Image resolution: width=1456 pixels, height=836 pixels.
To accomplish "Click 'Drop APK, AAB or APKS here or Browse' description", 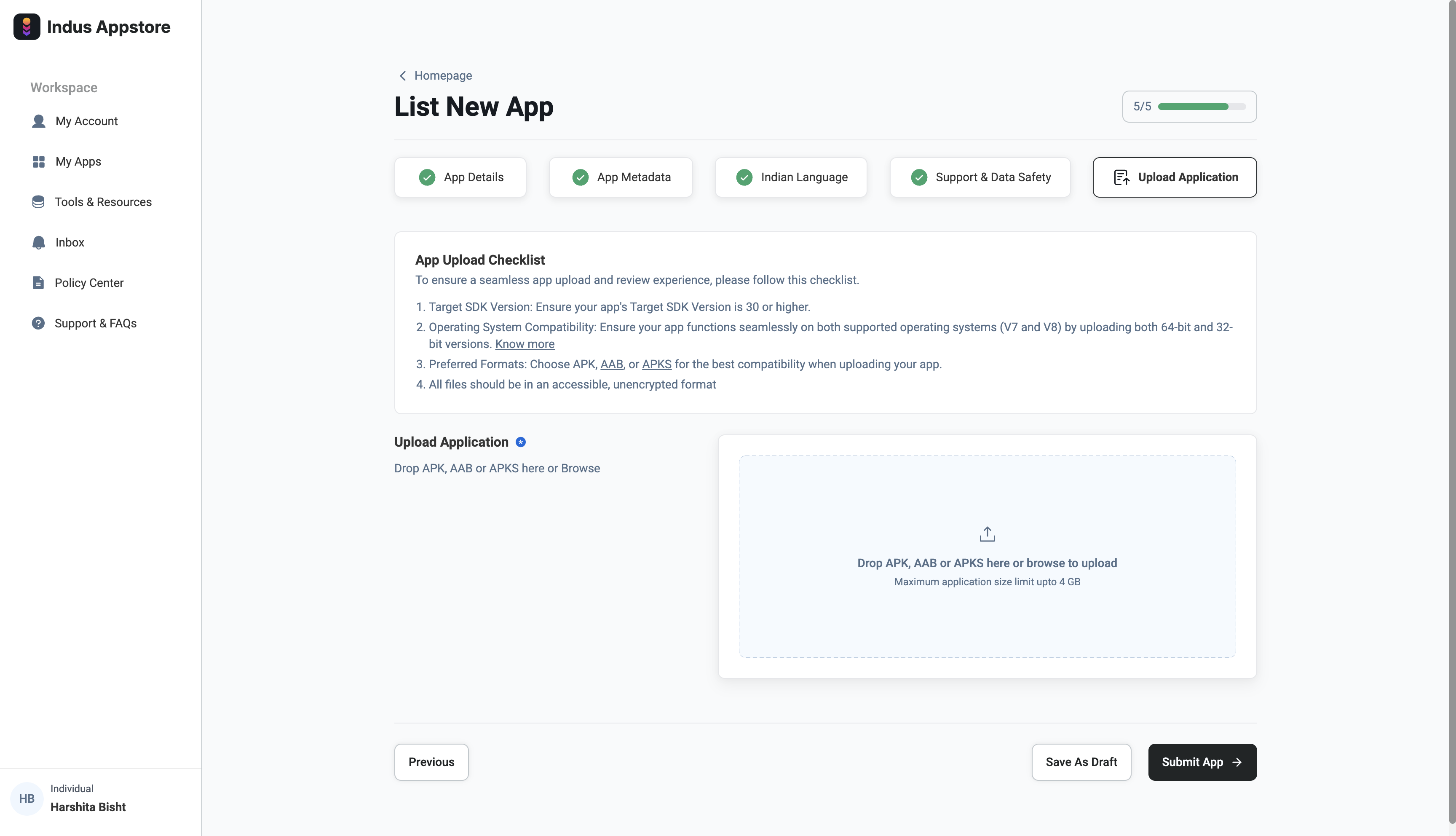I will click(497, 469).
